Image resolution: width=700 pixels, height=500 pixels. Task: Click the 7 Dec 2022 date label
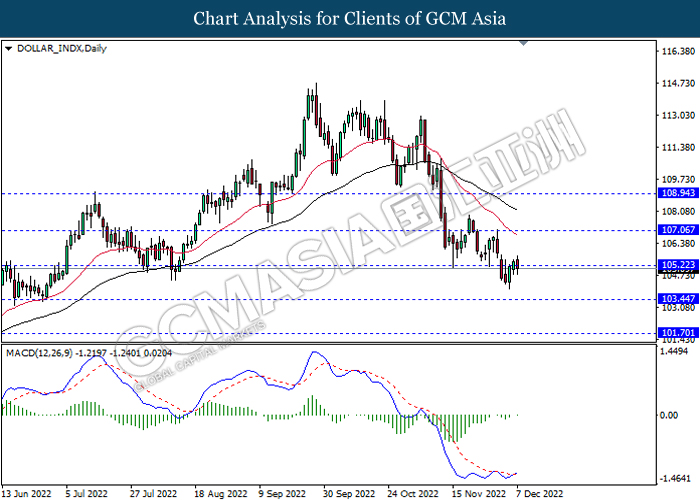point(539,494)
